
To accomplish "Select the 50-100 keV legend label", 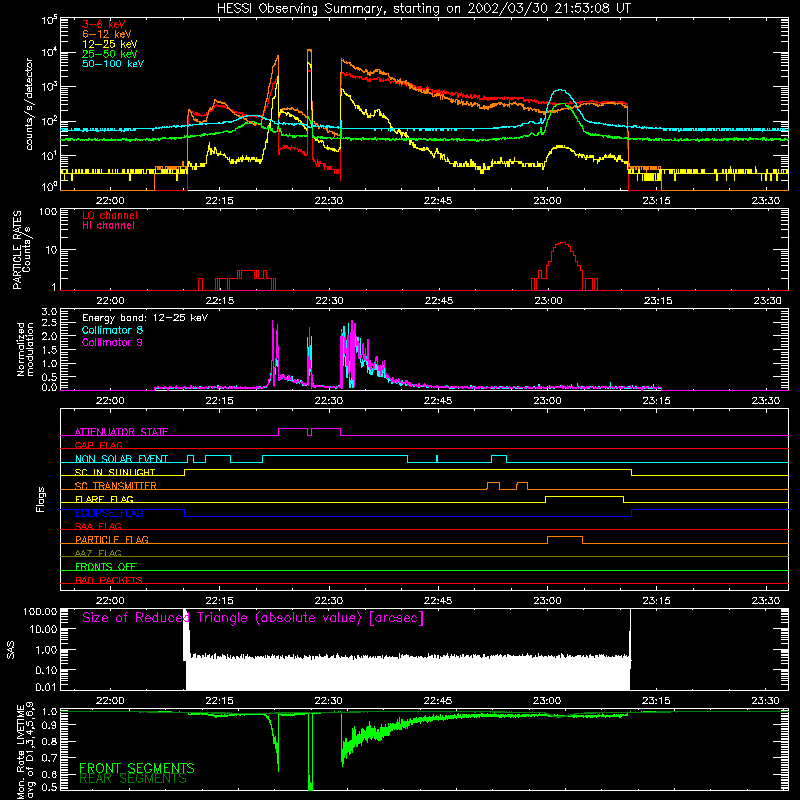I will coord(113,64).
